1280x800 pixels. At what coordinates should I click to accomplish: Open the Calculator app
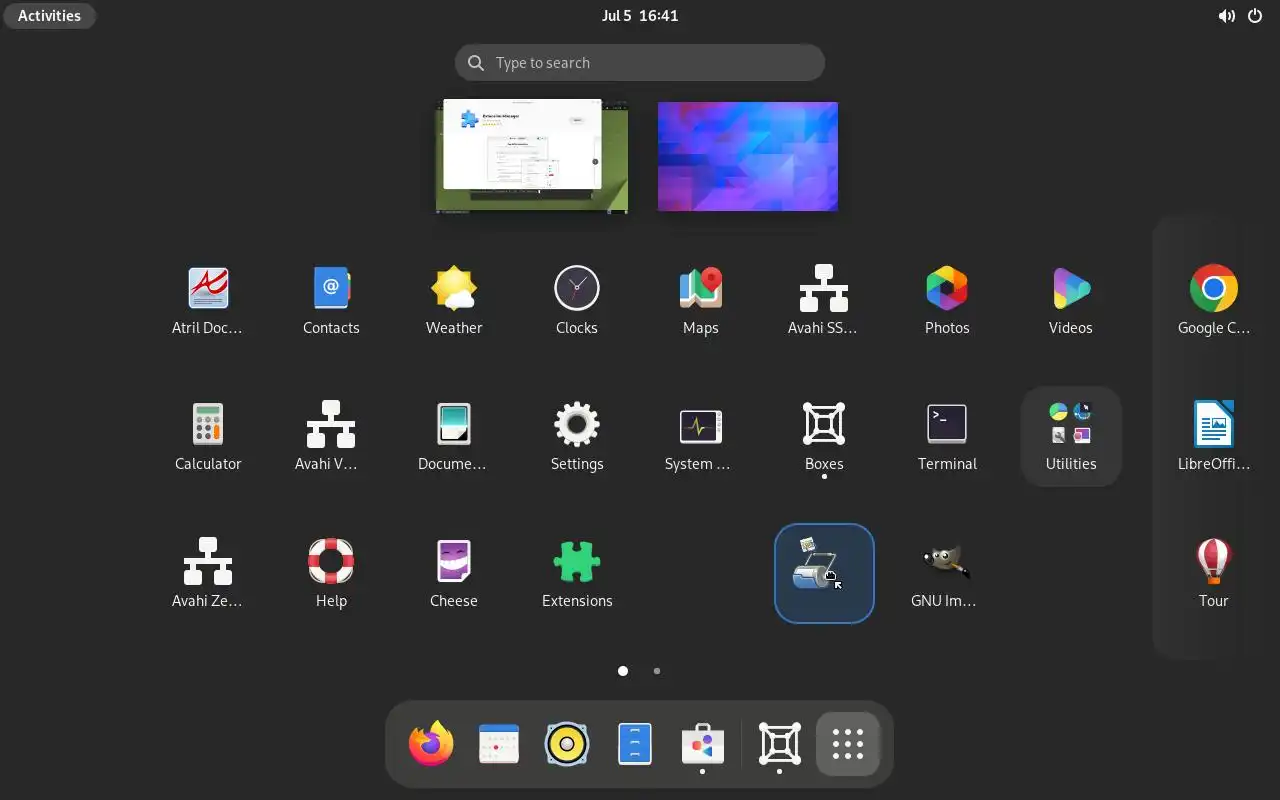tap(208, 436)
